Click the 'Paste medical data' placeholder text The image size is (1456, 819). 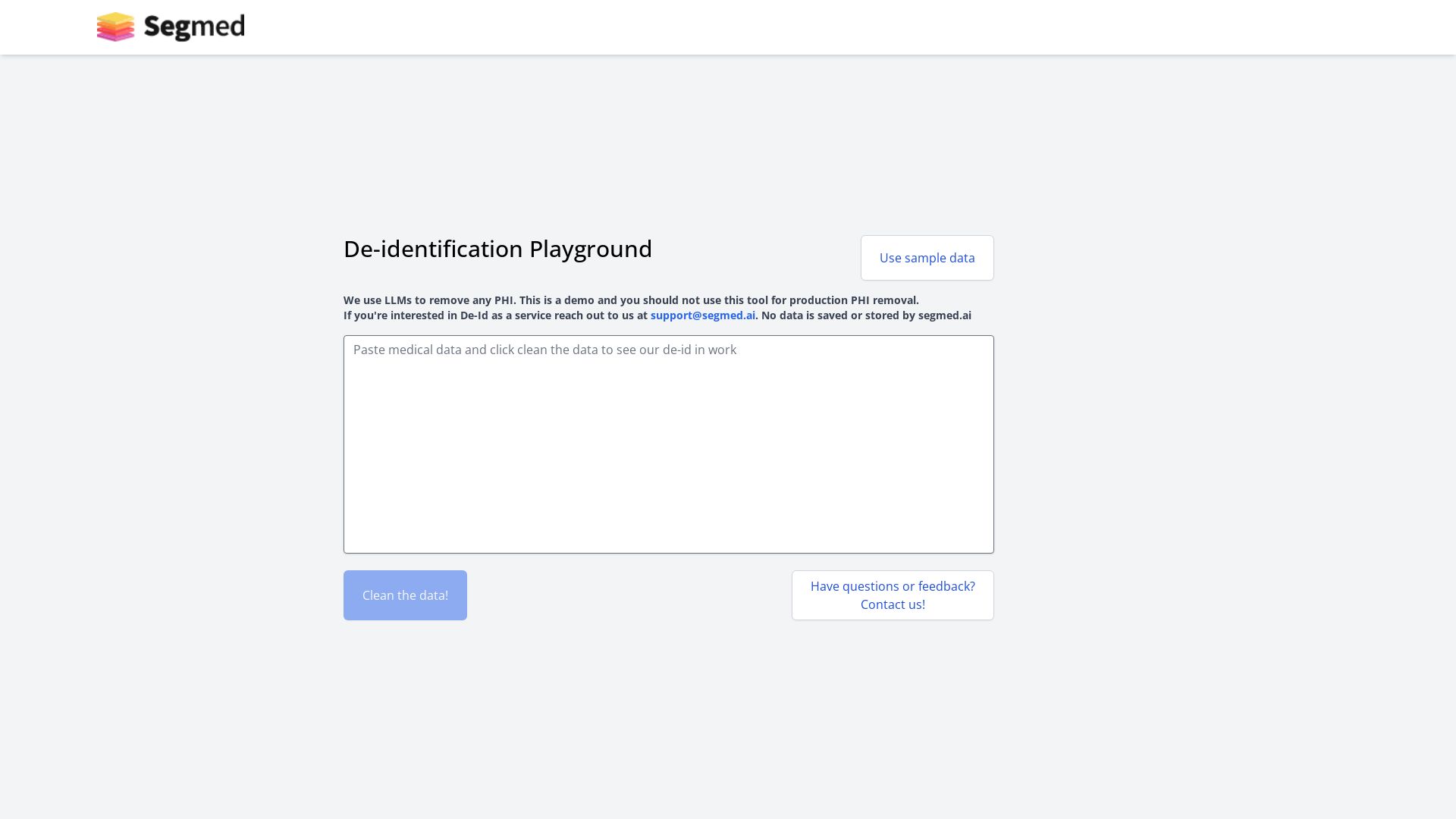[x=544, y=350]
